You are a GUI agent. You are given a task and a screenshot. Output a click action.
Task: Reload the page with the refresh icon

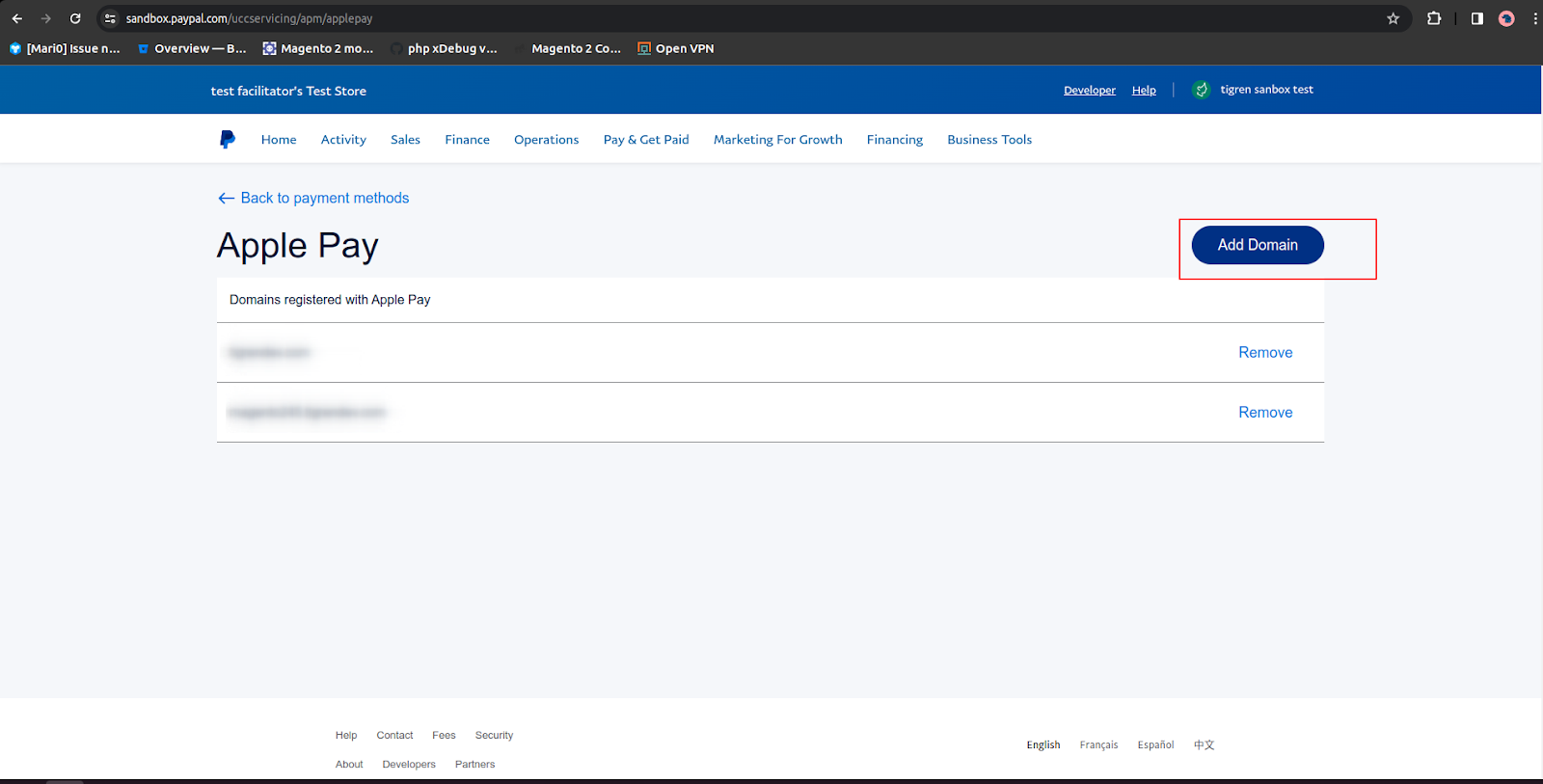[x=75, y=18]
